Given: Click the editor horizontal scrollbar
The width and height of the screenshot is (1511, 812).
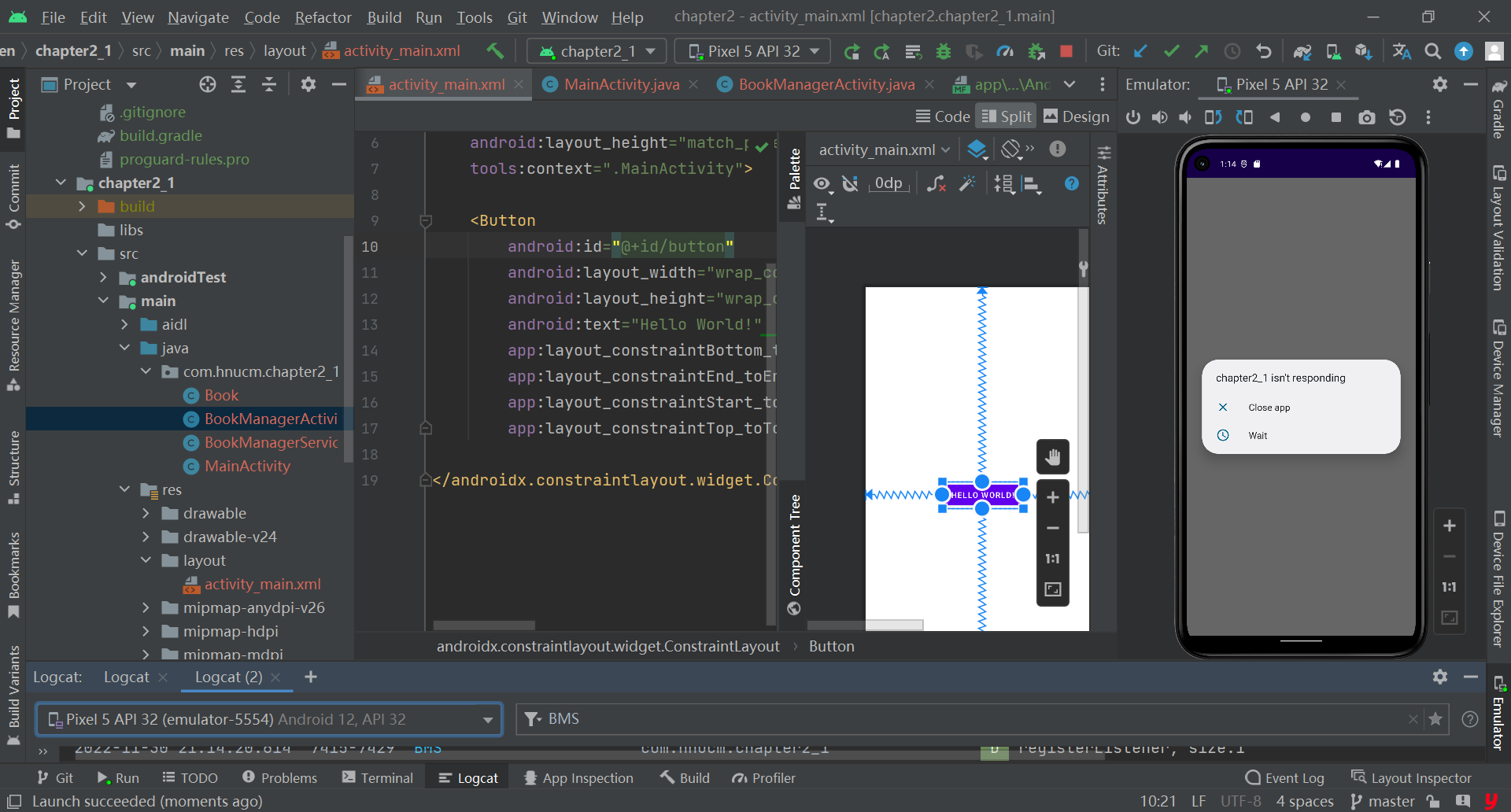Looking at the screenshot, I should [484, 626].
